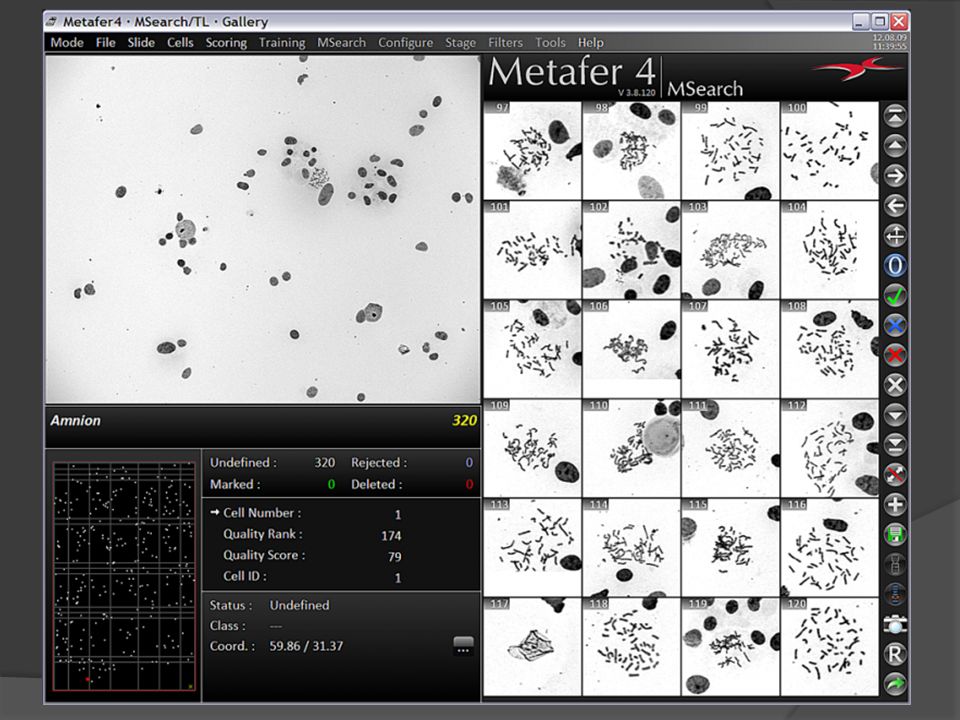Click the left arrow navigation icon
Image resolution: width=960 pixels, height=720 pixels.
894,206
